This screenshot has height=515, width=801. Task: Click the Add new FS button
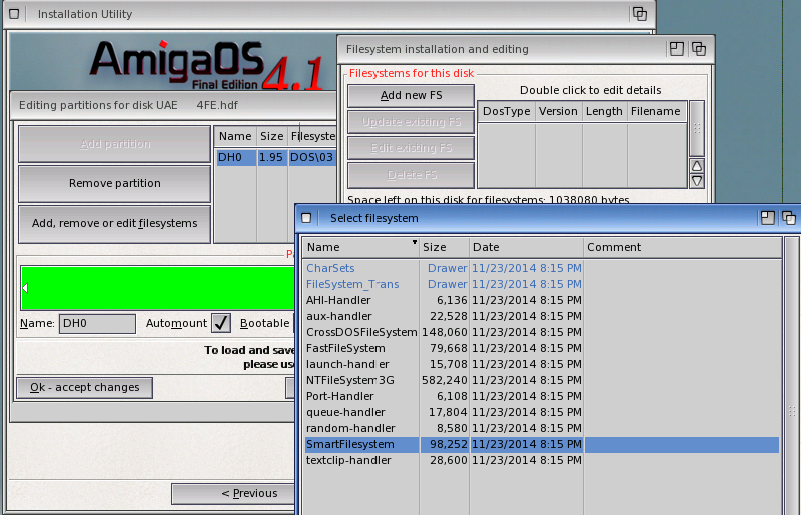411,96
